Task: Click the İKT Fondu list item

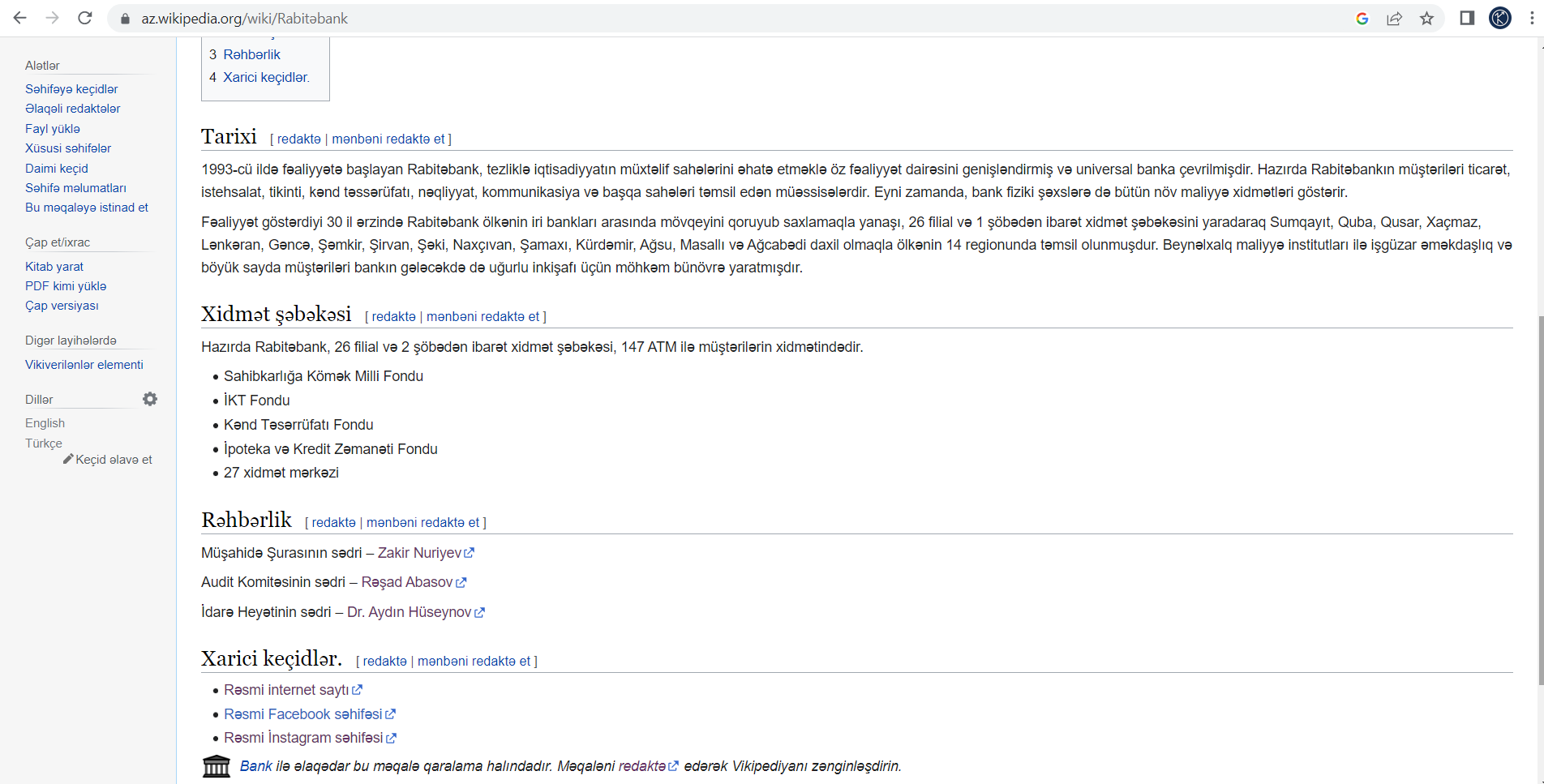Action: (x=257, y=401)
